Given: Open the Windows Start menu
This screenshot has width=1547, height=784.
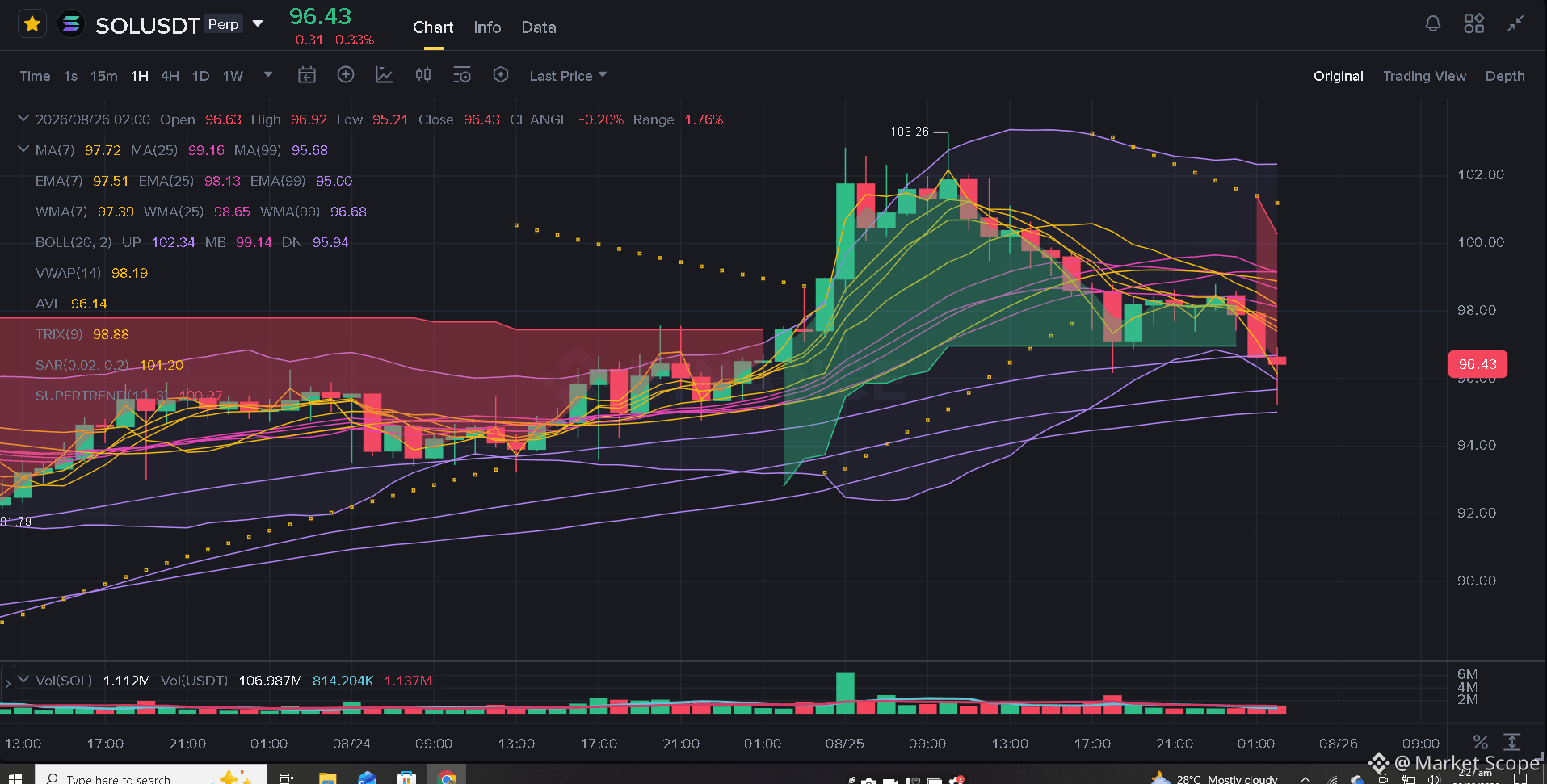Looking at the screenshot, I should tap(15, 778).
